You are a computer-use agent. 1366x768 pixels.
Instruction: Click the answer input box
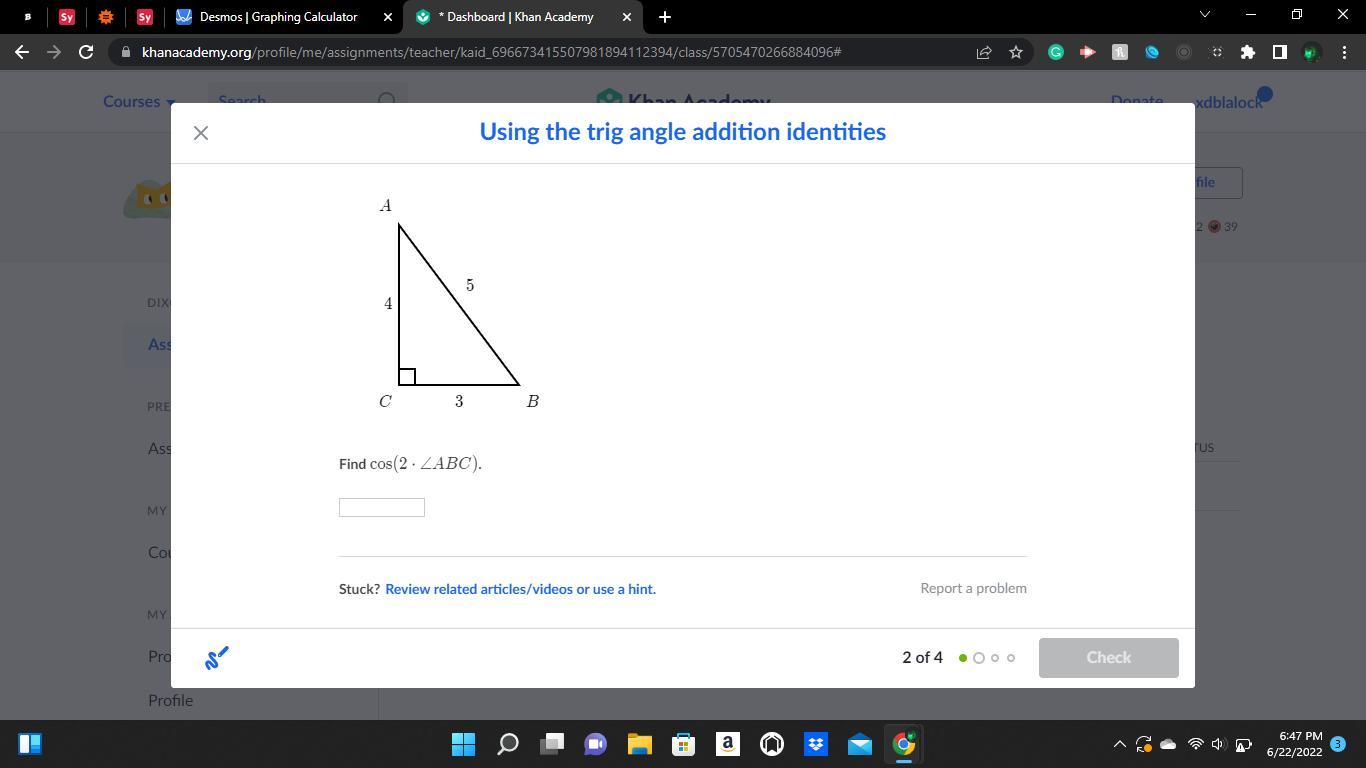point(382,508)
